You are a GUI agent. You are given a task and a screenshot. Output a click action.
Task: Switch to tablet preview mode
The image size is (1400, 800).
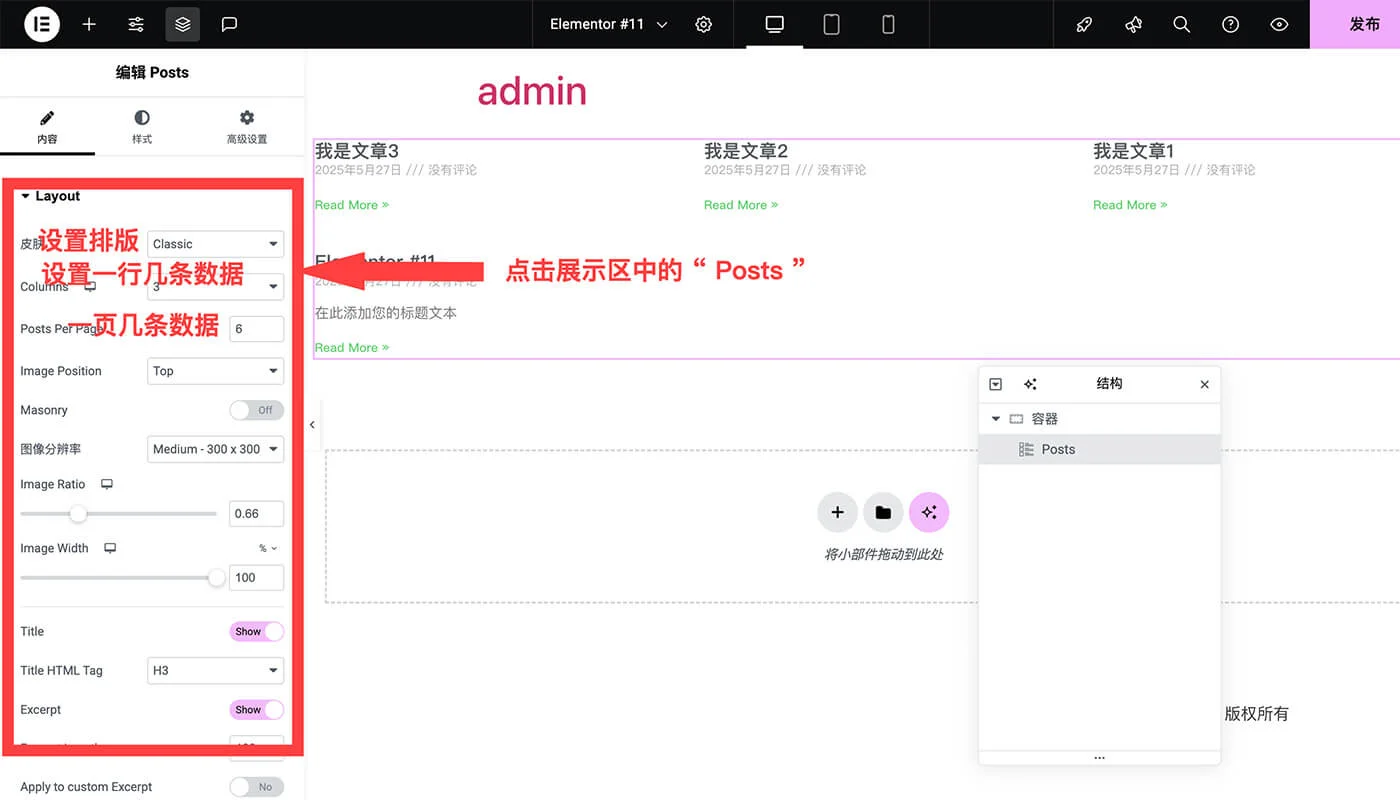(831, 24)
